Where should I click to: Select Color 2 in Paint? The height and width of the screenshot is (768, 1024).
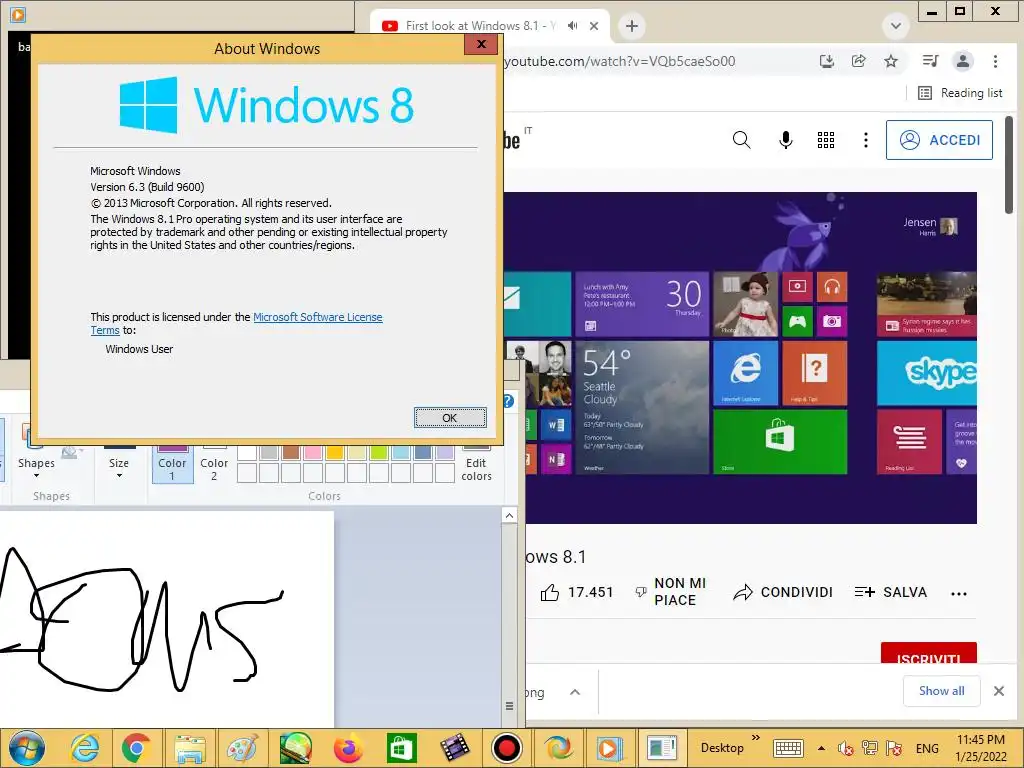coord(214,464)
